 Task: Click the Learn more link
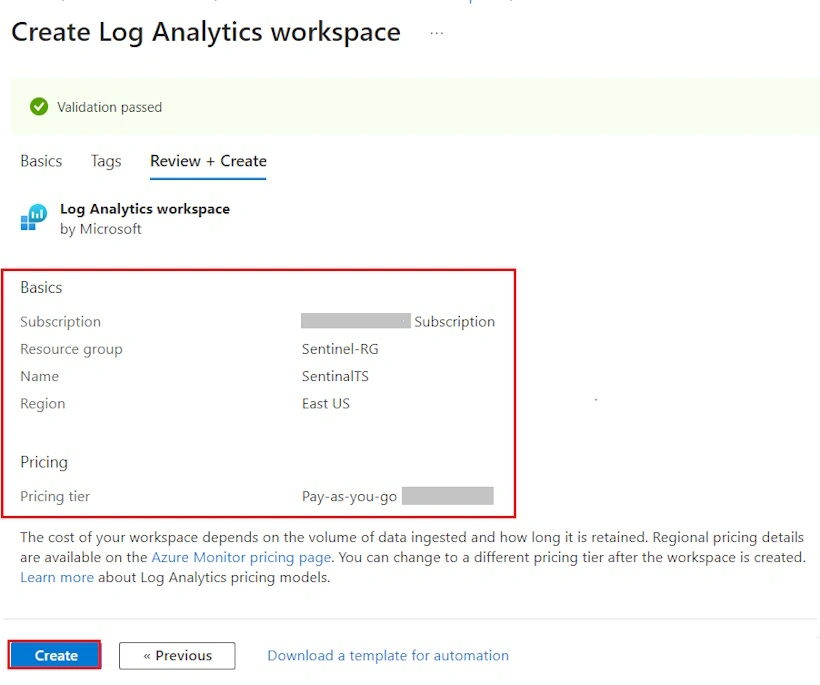(57, 577)
